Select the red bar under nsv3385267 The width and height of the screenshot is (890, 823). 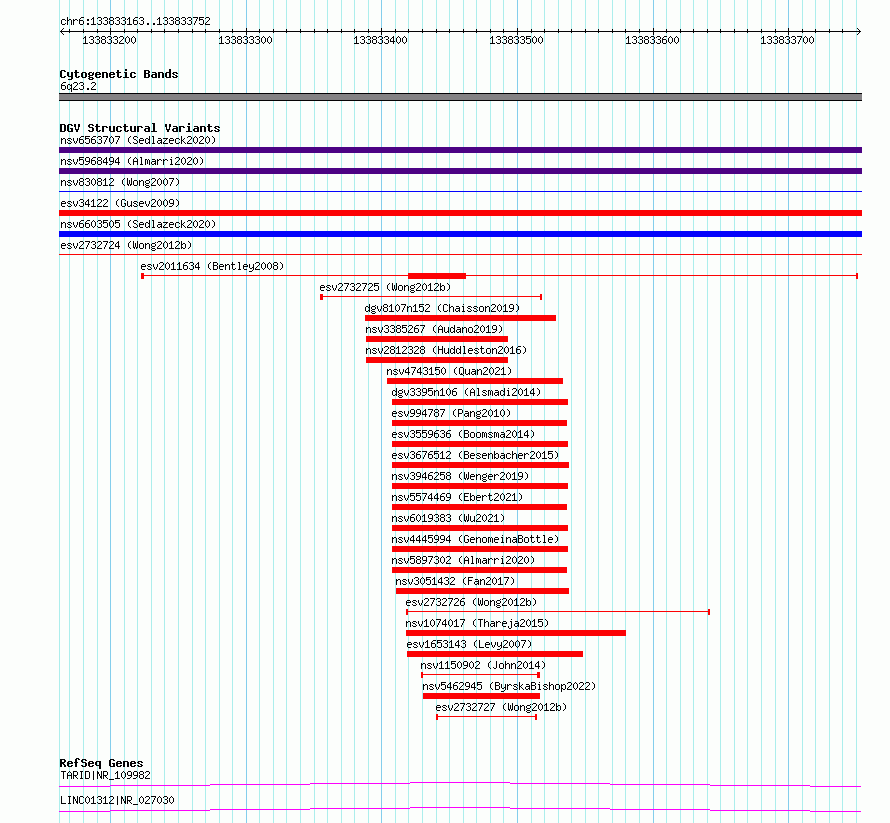coord(437,339)
